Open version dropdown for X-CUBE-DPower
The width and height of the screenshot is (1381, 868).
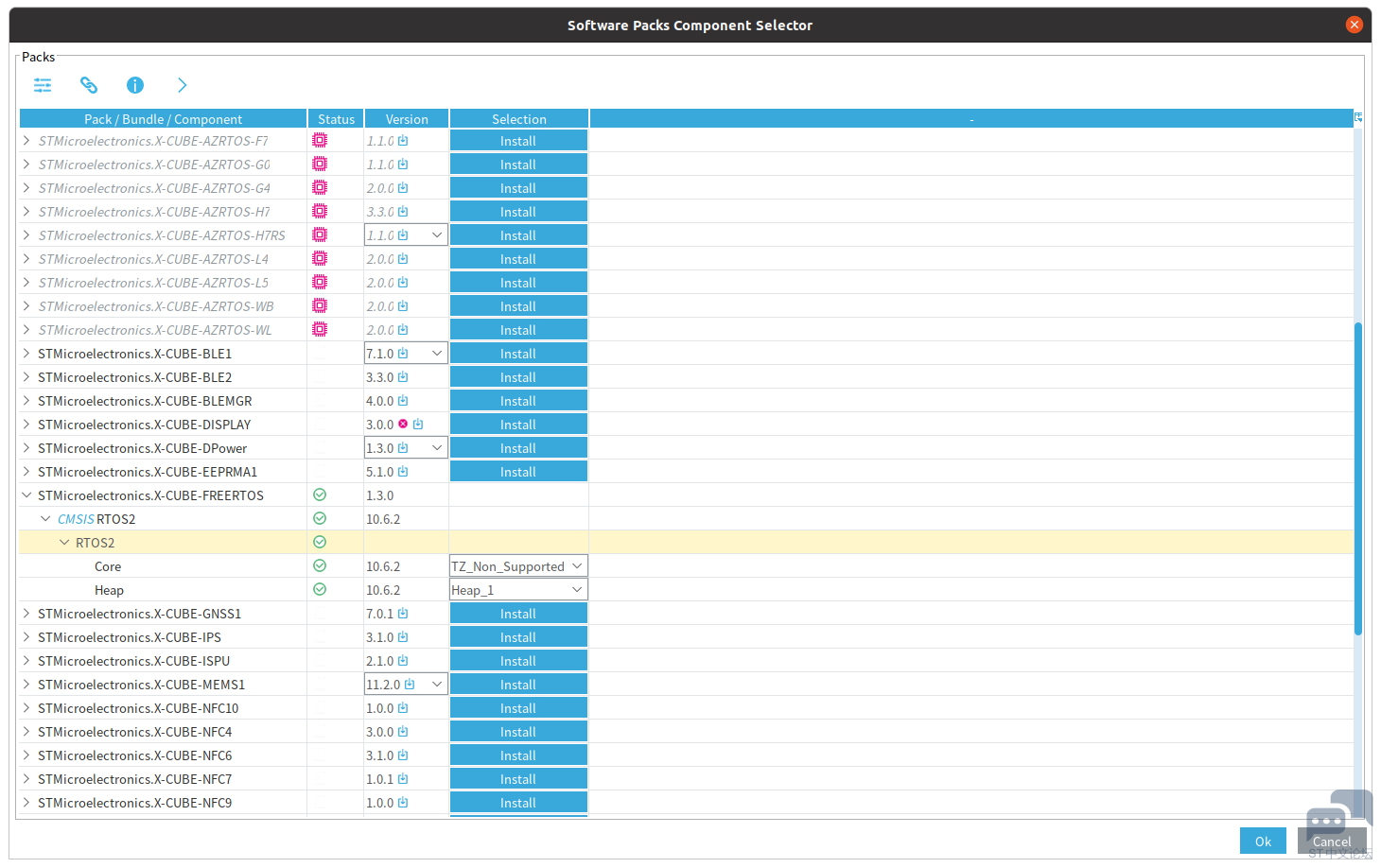[437, 447]
